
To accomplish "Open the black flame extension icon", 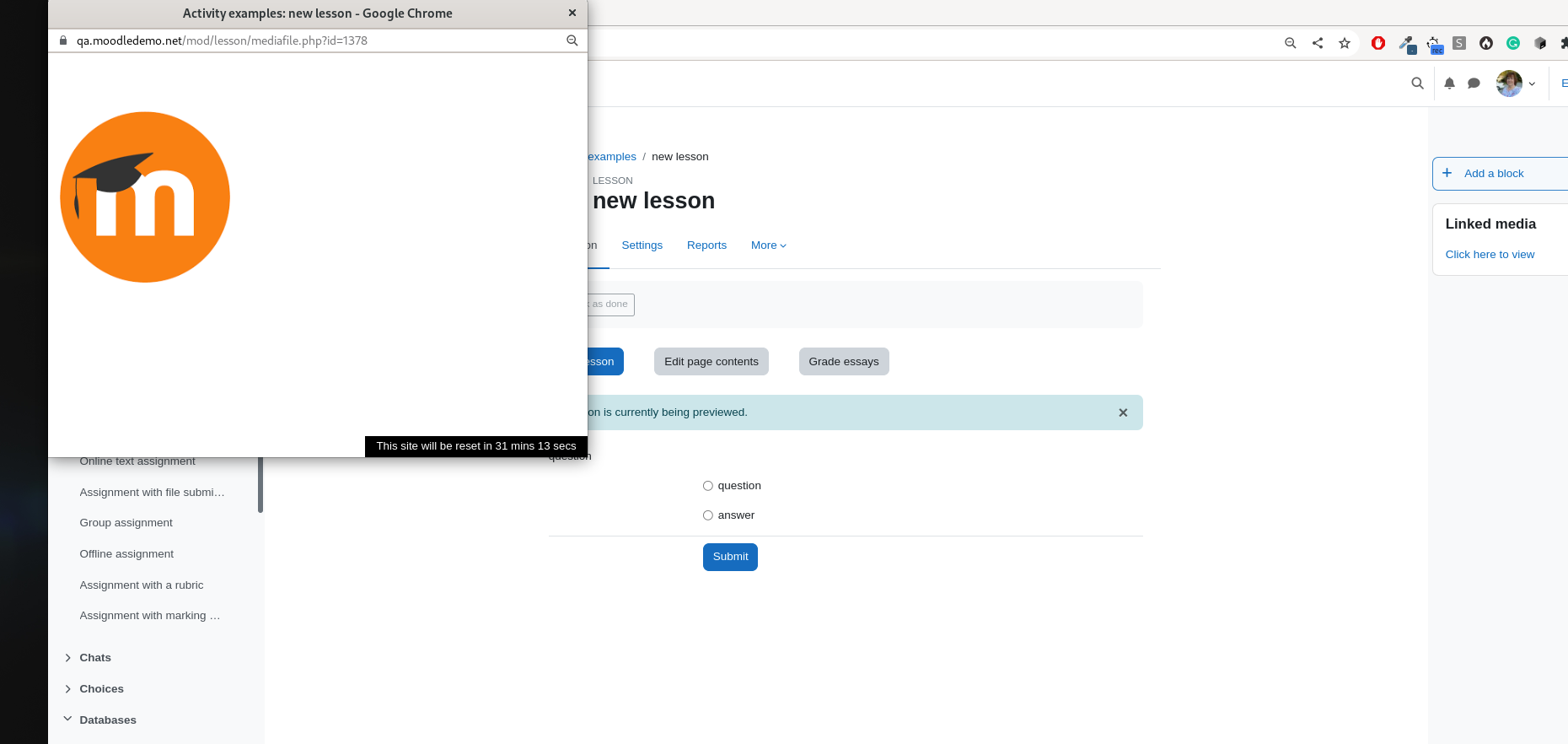I will point(1486,43).
